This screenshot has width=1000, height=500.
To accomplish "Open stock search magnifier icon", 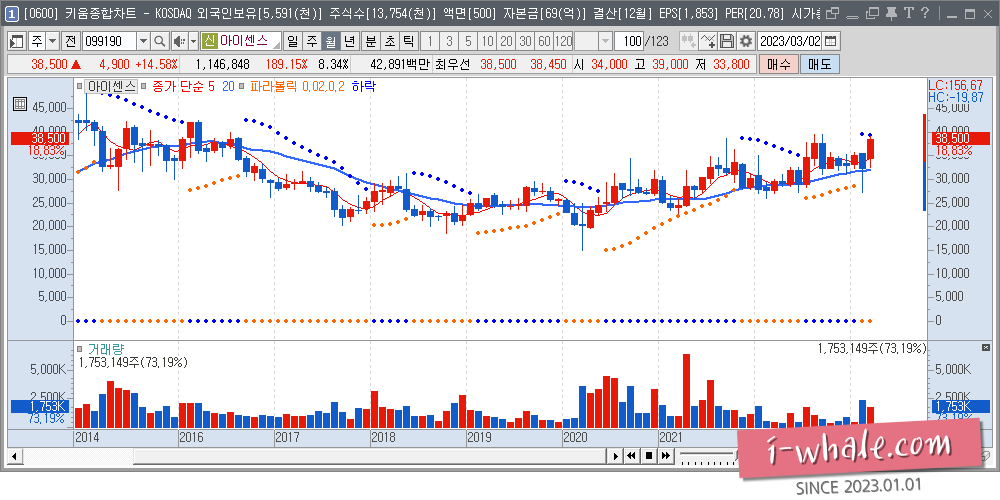I will (159, 41).
